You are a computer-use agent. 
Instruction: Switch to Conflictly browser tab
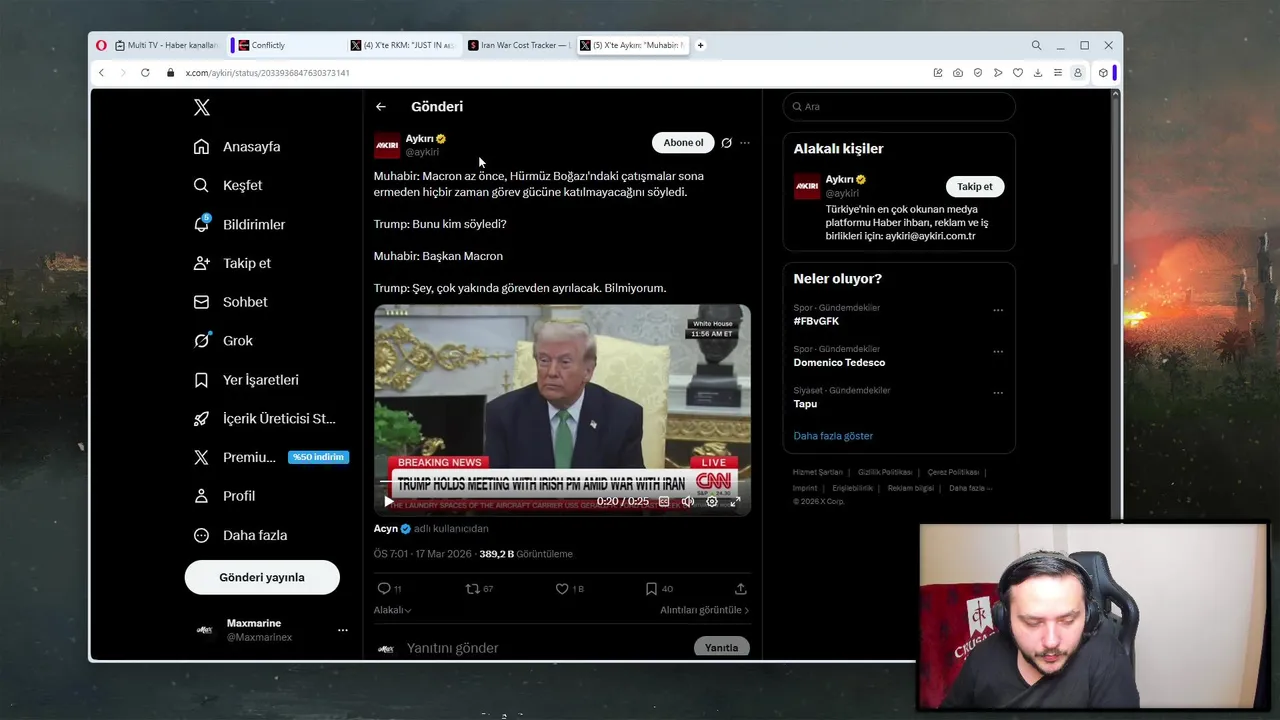coord(287,45)
